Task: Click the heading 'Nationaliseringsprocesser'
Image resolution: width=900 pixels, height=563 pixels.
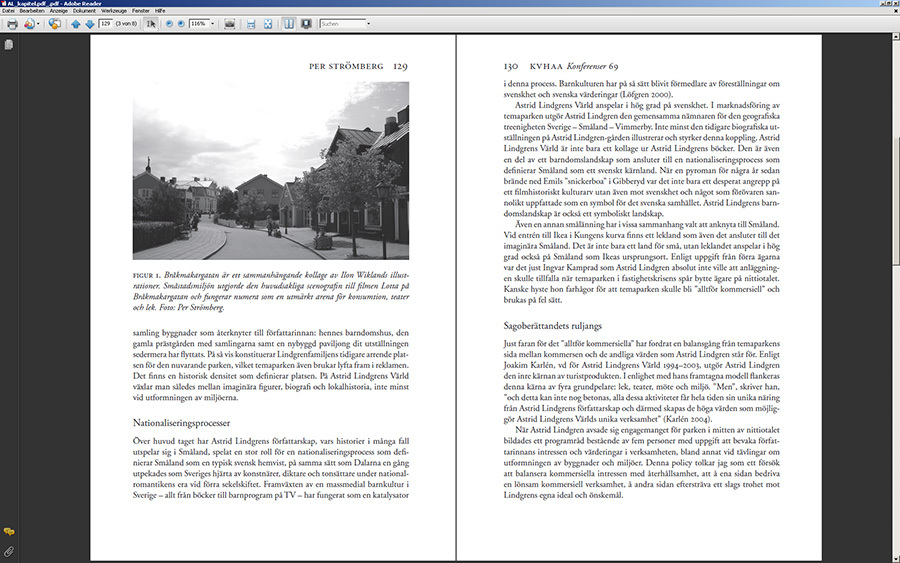Action: (181, 423)
